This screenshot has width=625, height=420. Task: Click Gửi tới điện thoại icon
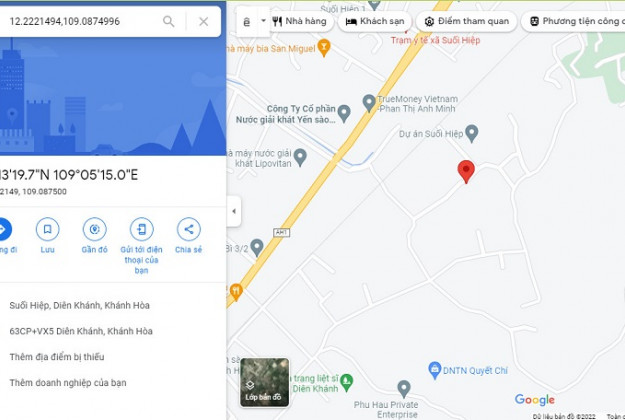pyautogui.click(x=142, y=229)
